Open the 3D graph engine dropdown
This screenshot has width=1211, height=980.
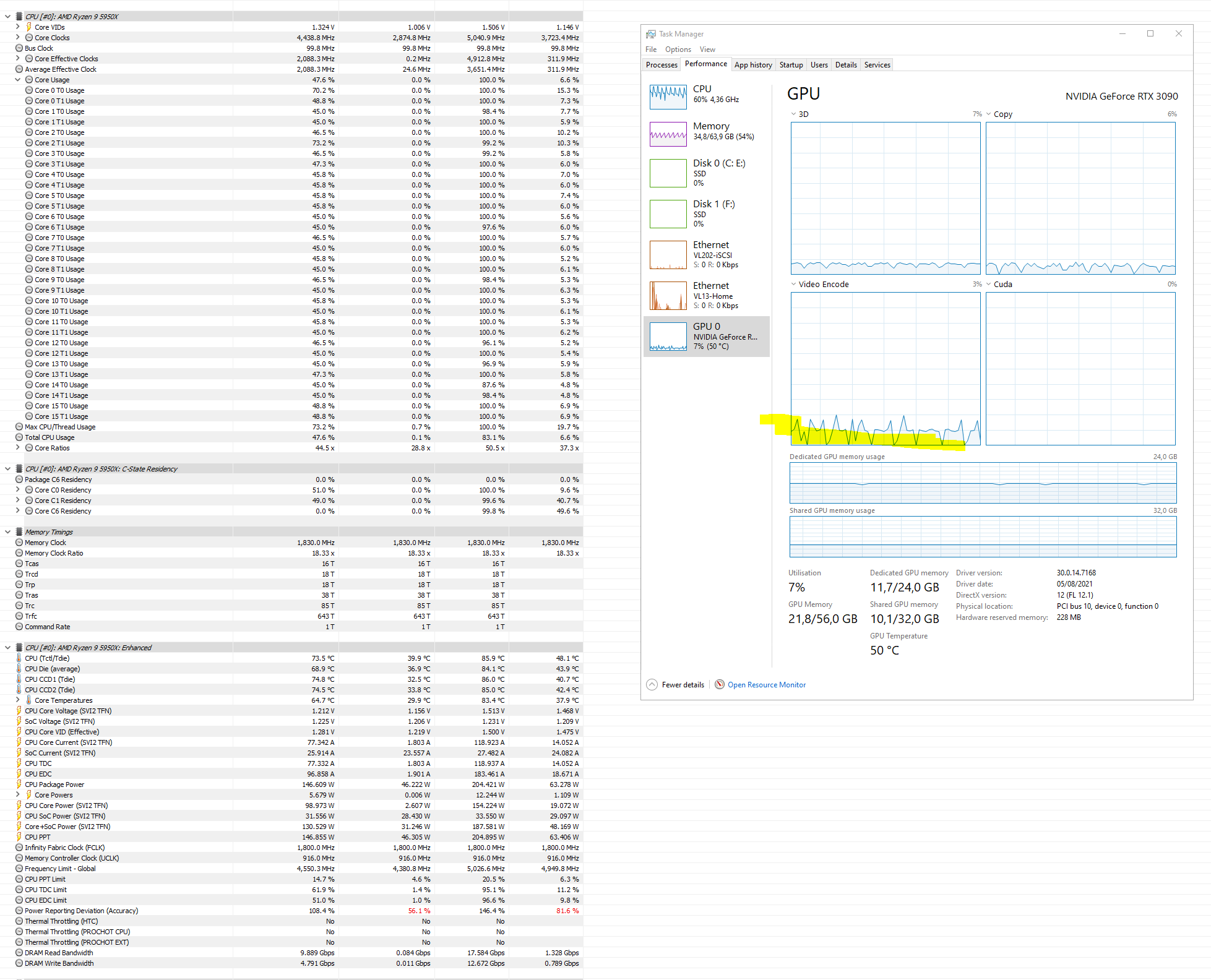tap(794, 114)
